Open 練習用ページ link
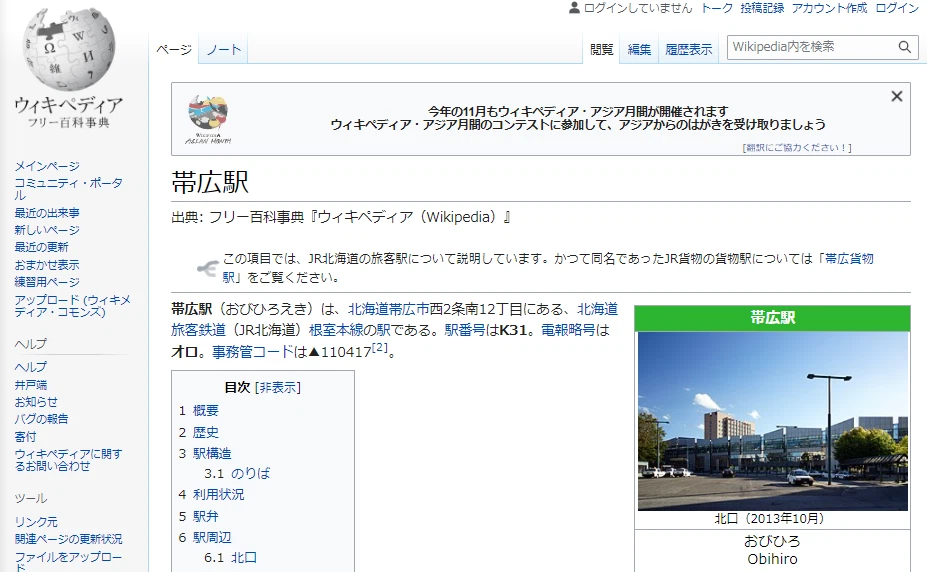Viewport: 927px width, 572px height. 47,282
